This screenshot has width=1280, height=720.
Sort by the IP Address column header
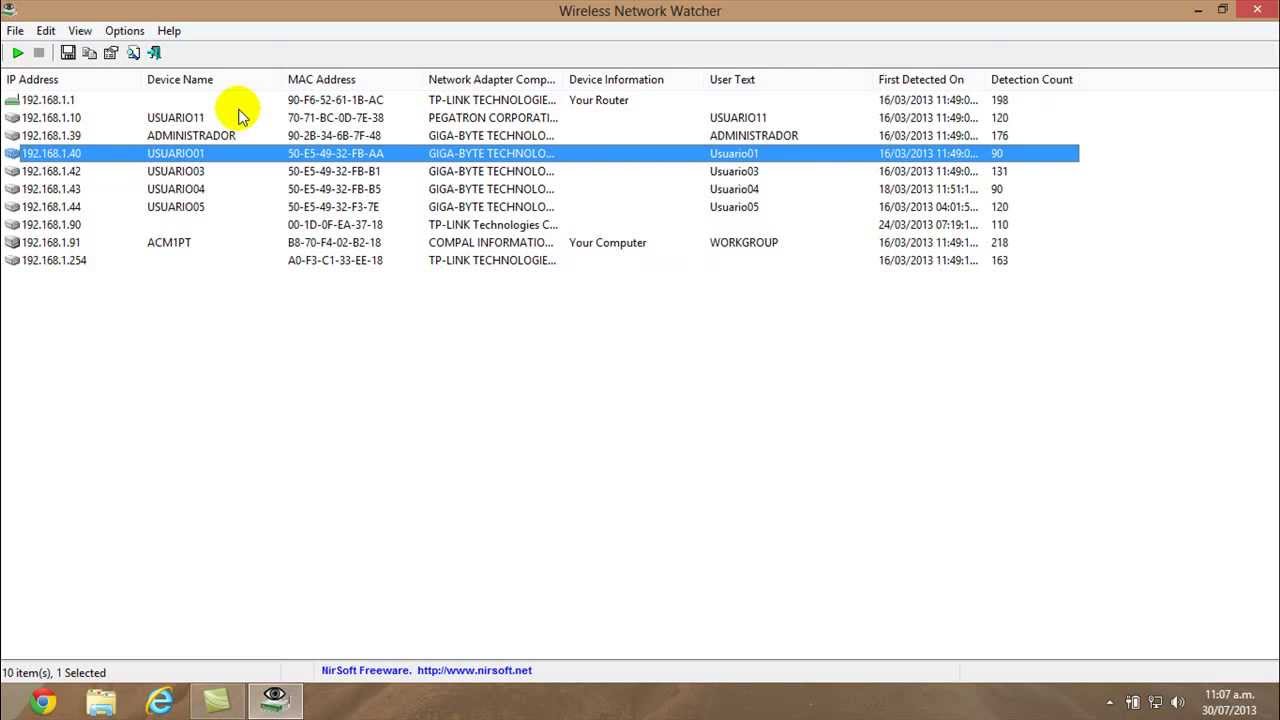tap(70, 80)
